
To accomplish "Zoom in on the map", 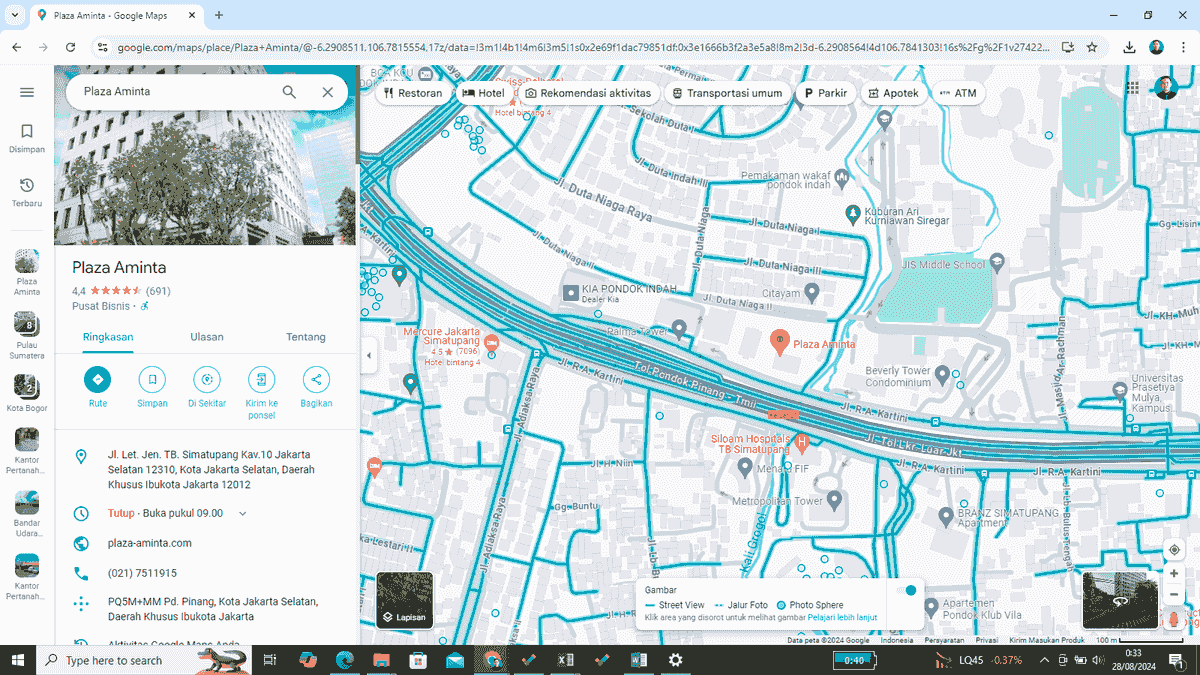I will 1174,574.
